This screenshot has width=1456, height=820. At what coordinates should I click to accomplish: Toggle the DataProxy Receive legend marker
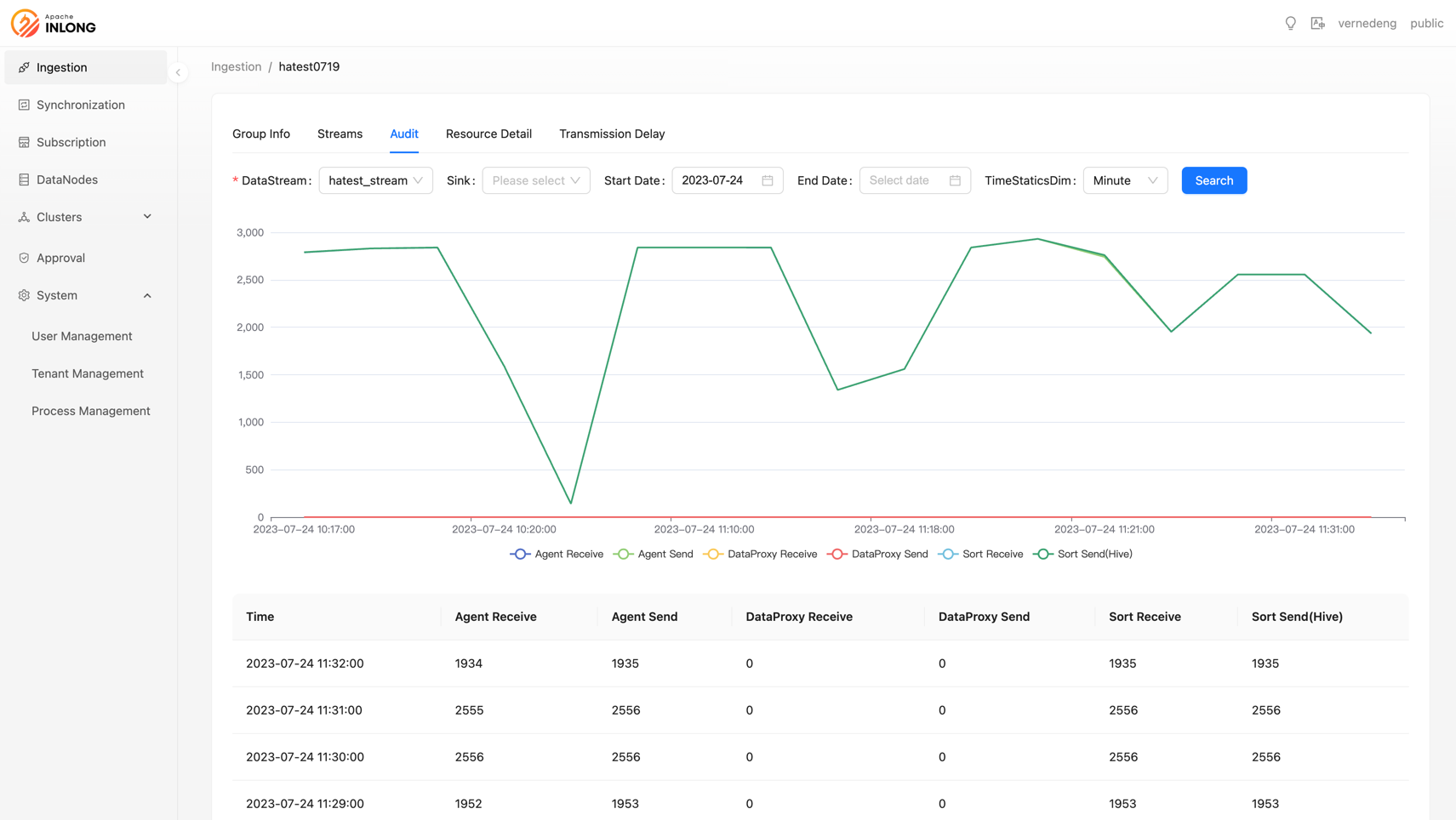[714, 554]
